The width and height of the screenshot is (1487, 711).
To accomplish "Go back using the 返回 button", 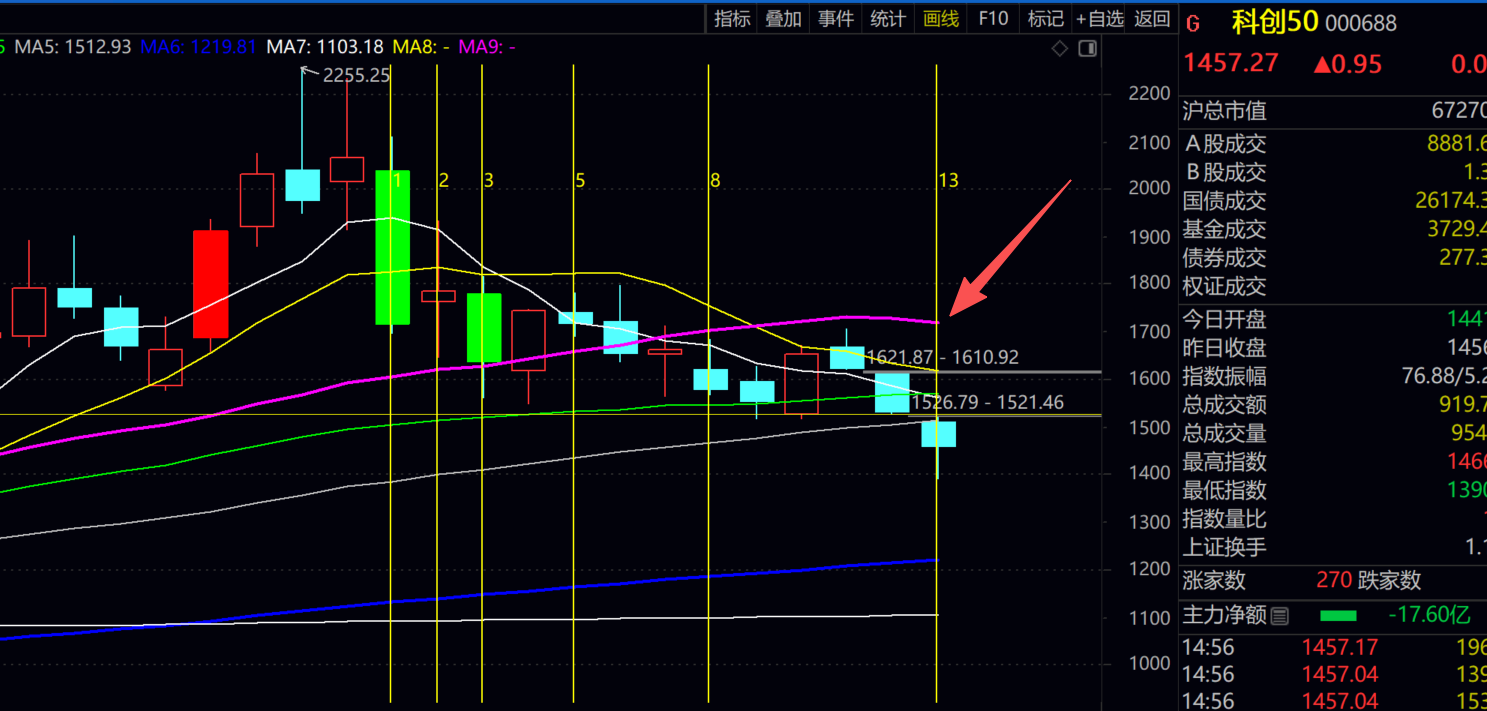I will 1153,18.
